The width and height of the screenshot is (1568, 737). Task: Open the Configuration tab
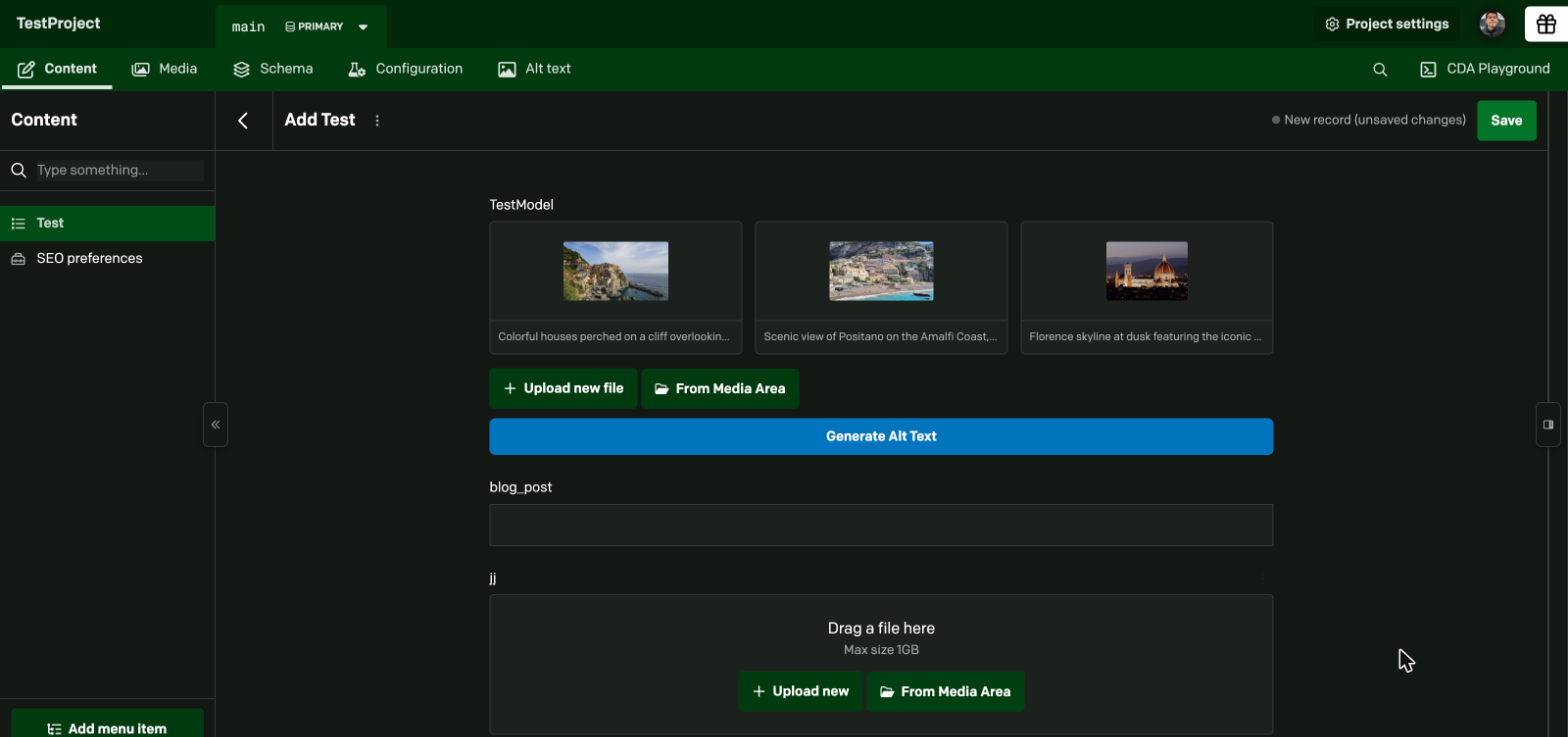(405, 69)
